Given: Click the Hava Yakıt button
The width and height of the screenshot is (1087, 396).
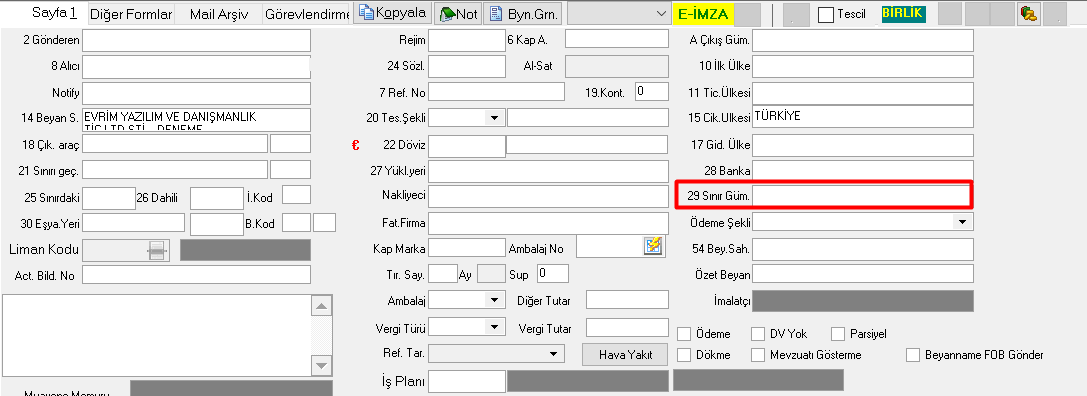Looking at the screenshot, I should click(x=625, y=354).
